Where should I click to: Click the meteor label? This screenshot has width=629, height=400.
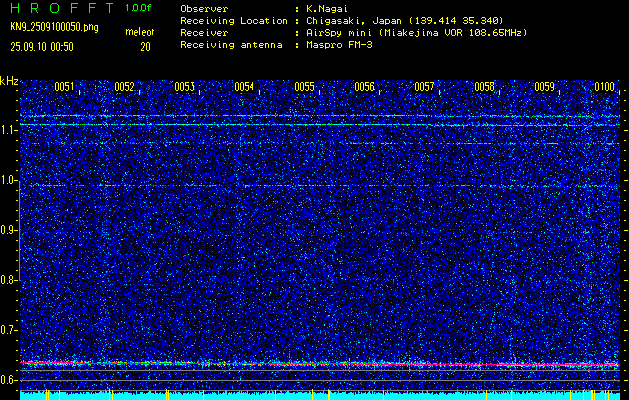(x=140, y=32)
